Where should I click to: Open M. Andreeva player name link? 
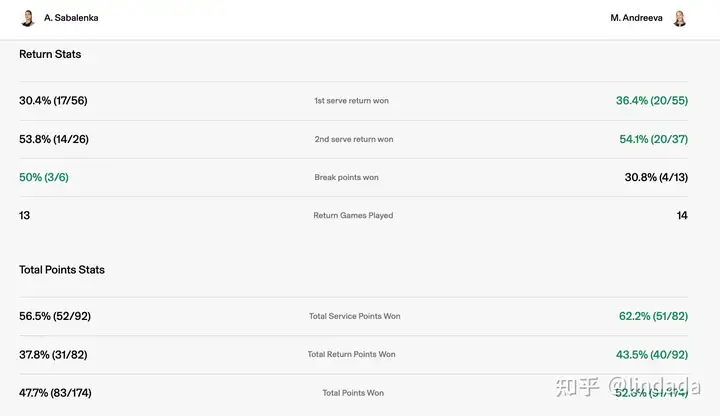coord(636,18)
